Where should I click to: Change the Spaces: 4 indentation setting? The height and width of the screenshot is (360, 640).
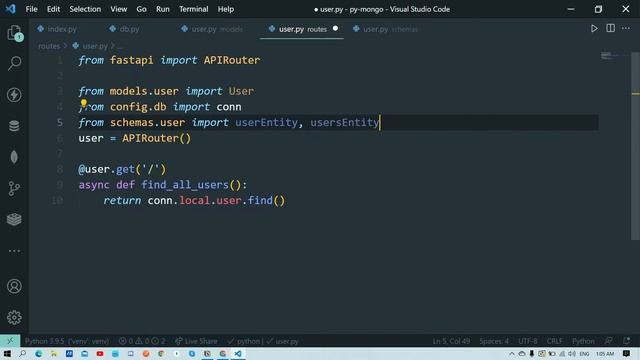click(x=494, y=341)
